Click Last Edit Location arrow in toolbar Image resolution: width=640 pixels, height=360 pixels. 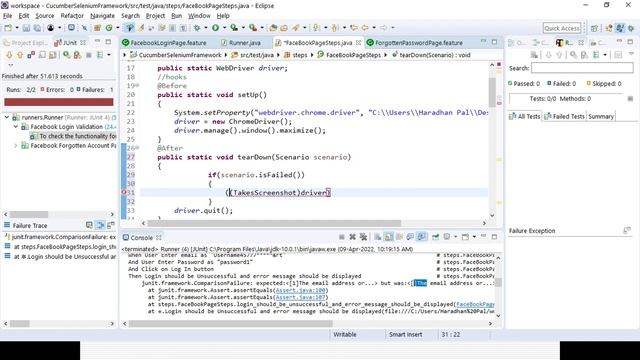[354, 28]
